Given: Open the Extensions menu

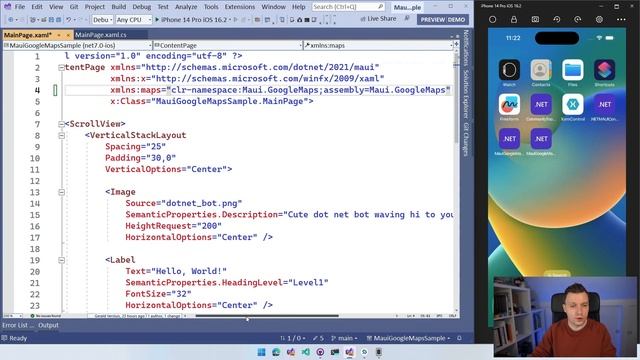Looking at the screenshot, I should [x=240, y=7].
